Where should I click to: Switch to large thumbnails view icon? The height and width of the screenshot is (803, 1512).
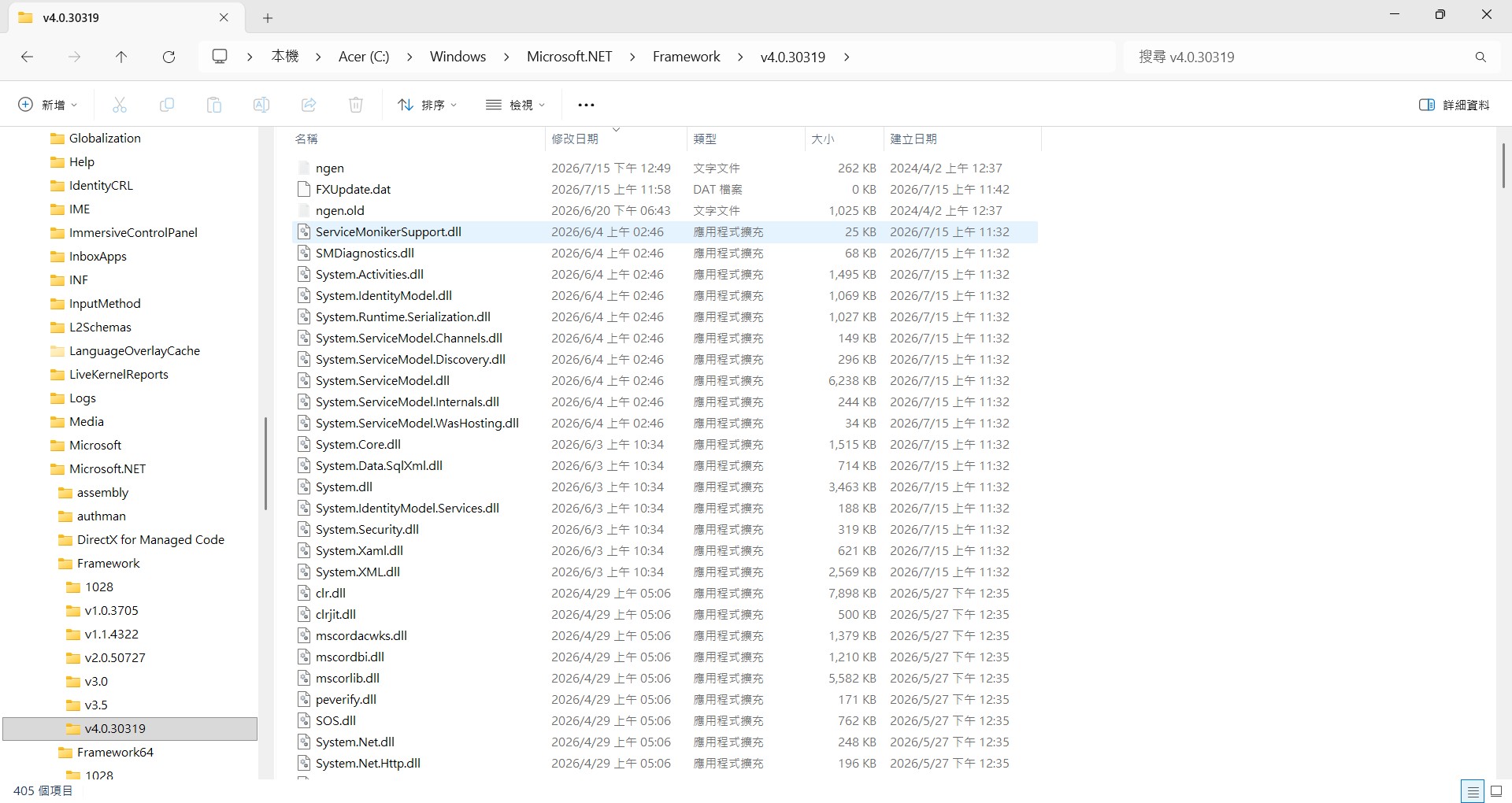click(1497, 791)
